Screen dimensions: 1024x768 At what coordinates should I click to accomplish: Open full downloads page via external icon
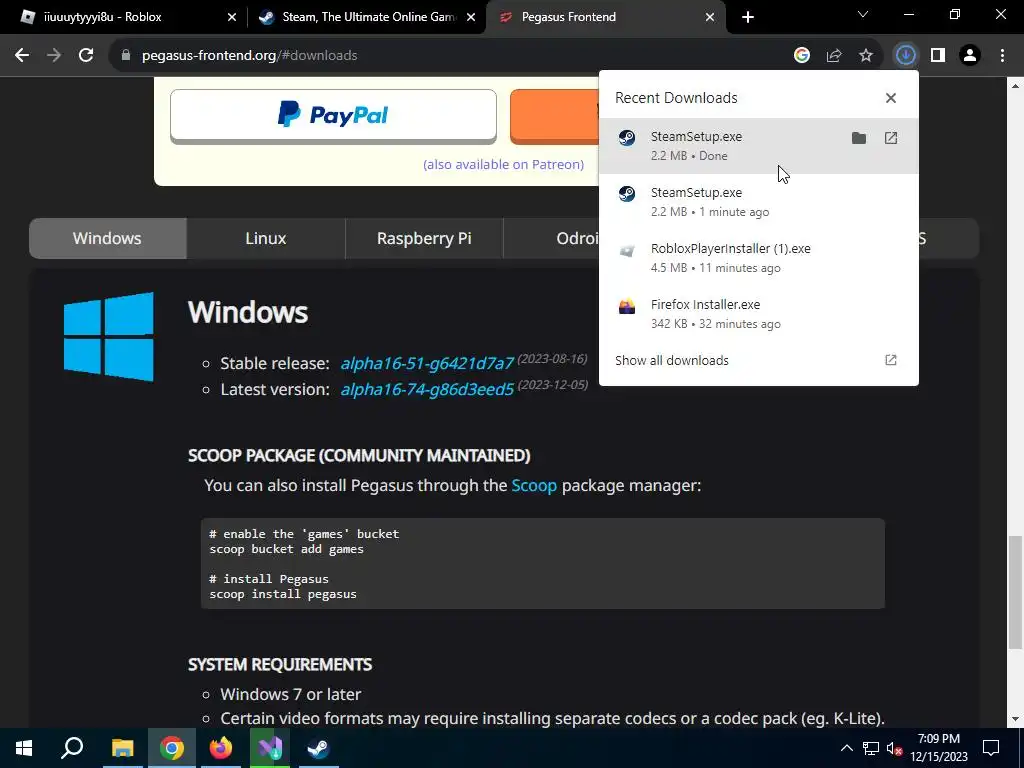click(x=891, y=360)
